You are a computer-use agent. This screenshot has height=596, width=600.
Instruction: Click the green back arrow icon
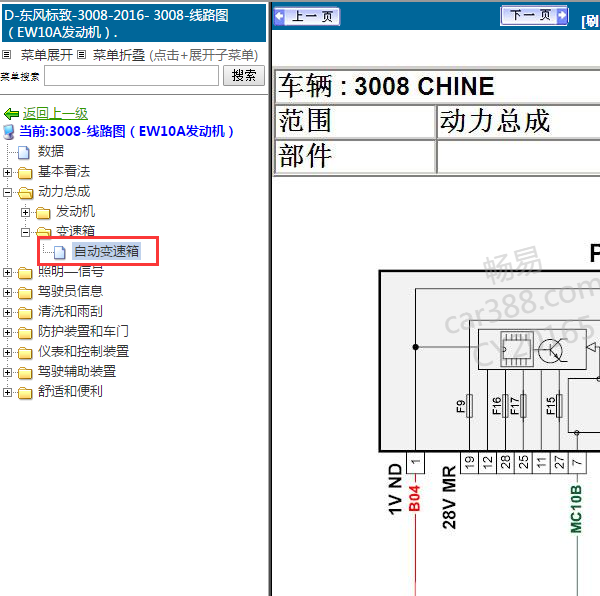[x=11, y=114]
